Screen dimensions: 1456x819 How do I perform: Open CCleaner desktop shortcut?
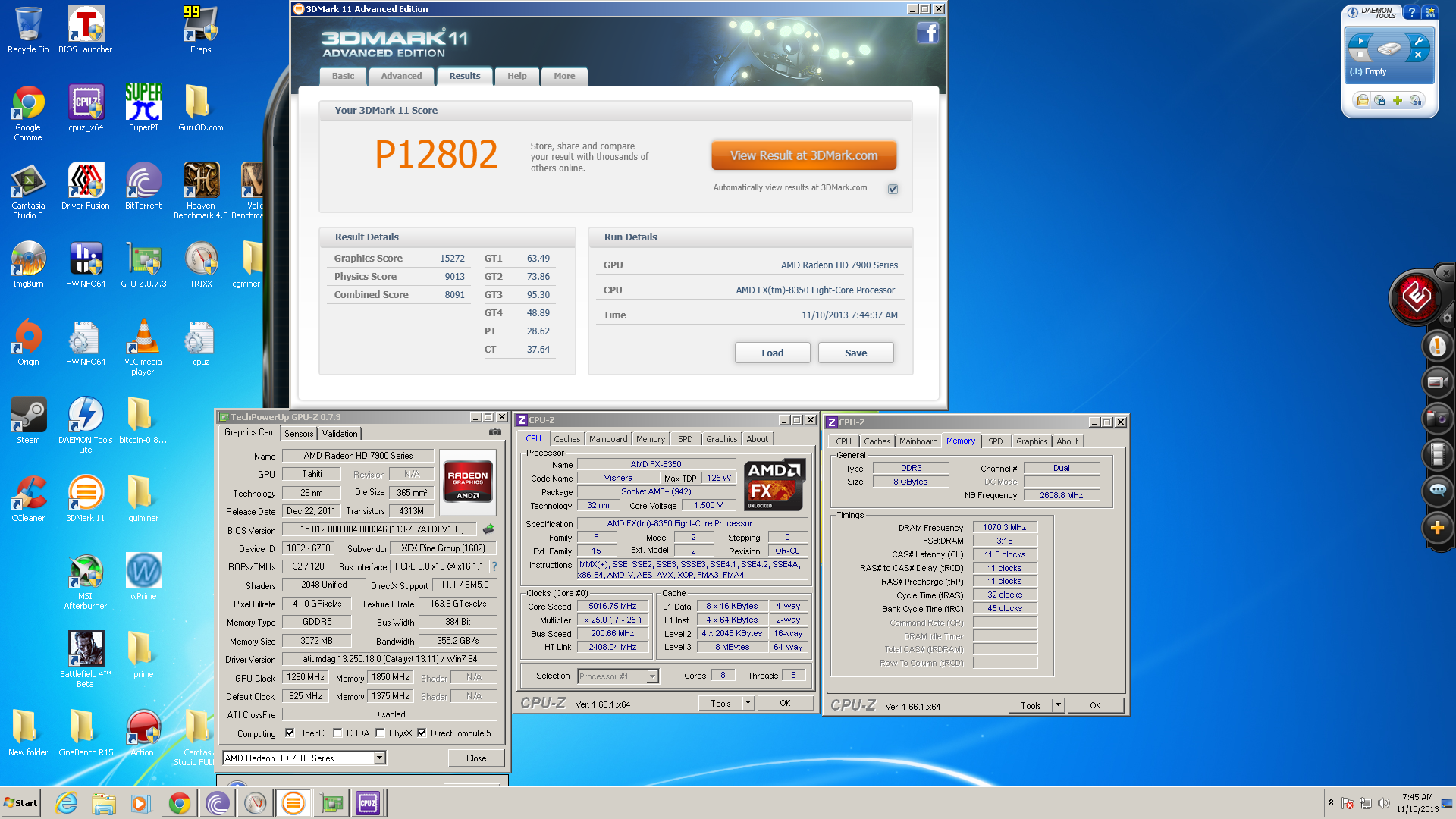(28, 499)
